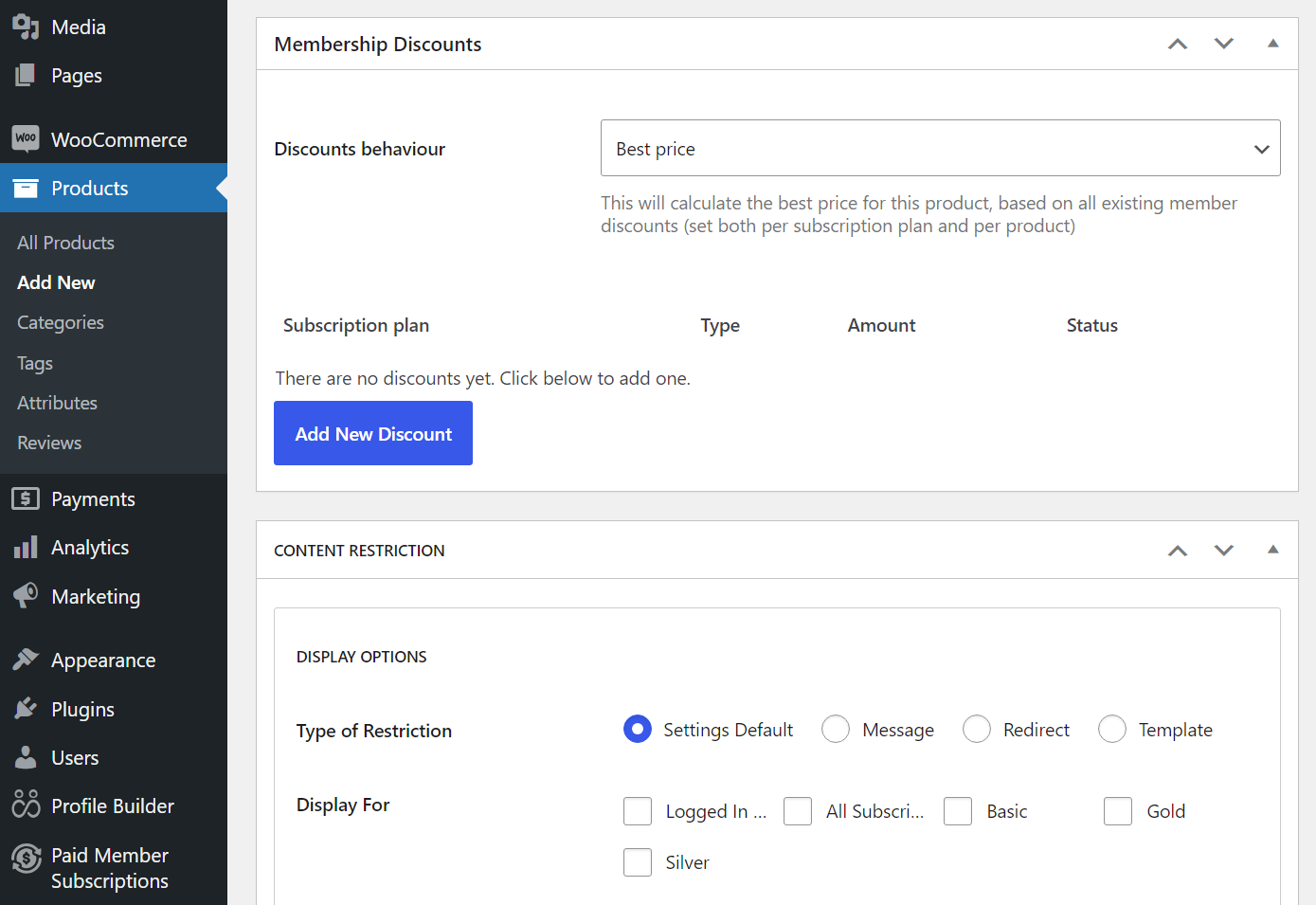Collapse the Content Restriction panel

1273,550
